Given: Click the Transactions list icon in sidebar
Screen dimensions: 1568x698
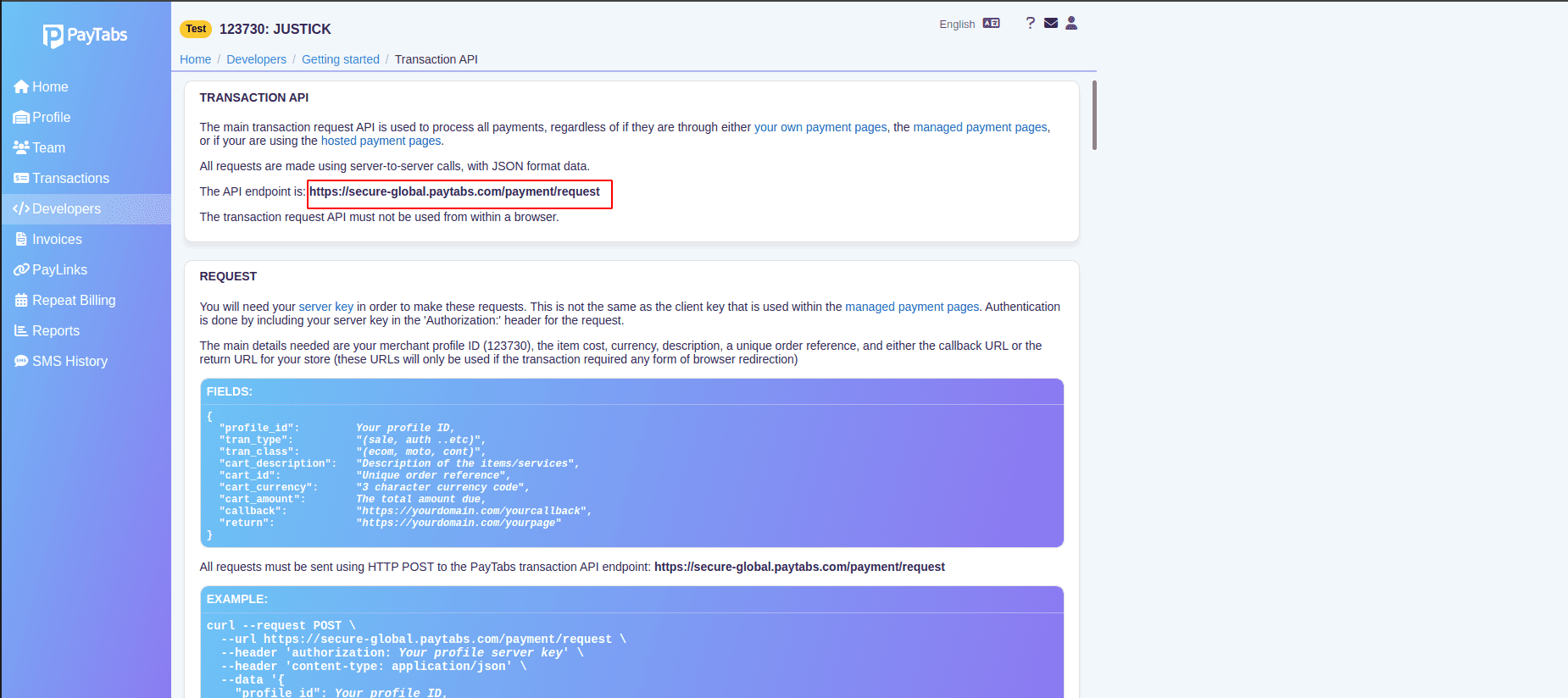Looking at the screenshot, I should point(21,178).
